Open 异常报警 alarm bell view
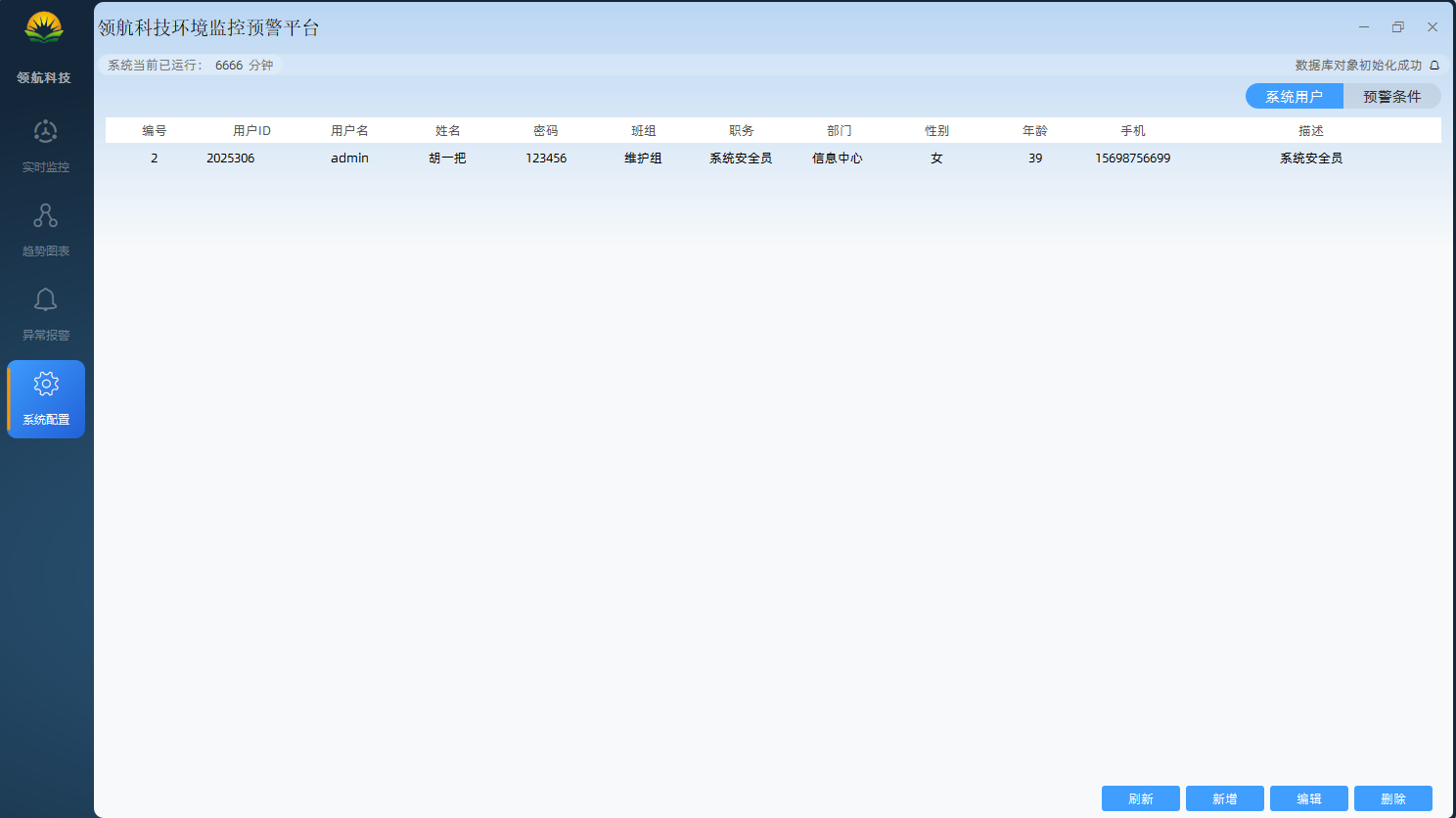The width and height of the screenshot is (1456, 818). coord(46,313)
